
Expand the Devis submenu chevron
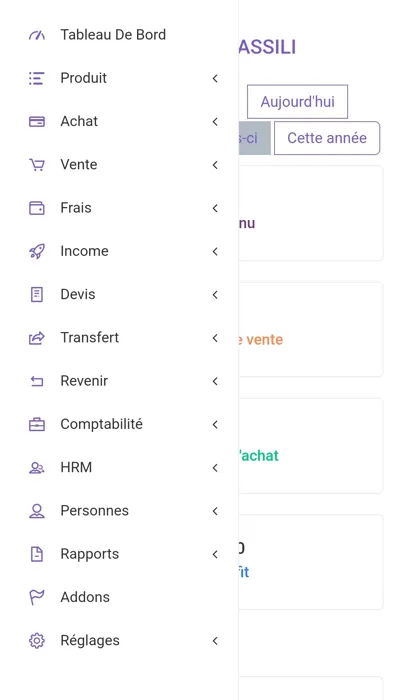pos(215,295)
